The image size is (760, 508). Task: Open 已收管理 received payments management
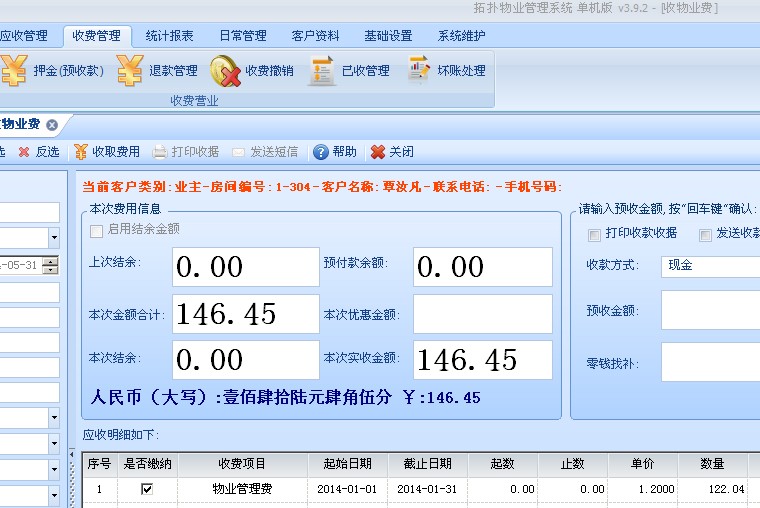[349, 71]
